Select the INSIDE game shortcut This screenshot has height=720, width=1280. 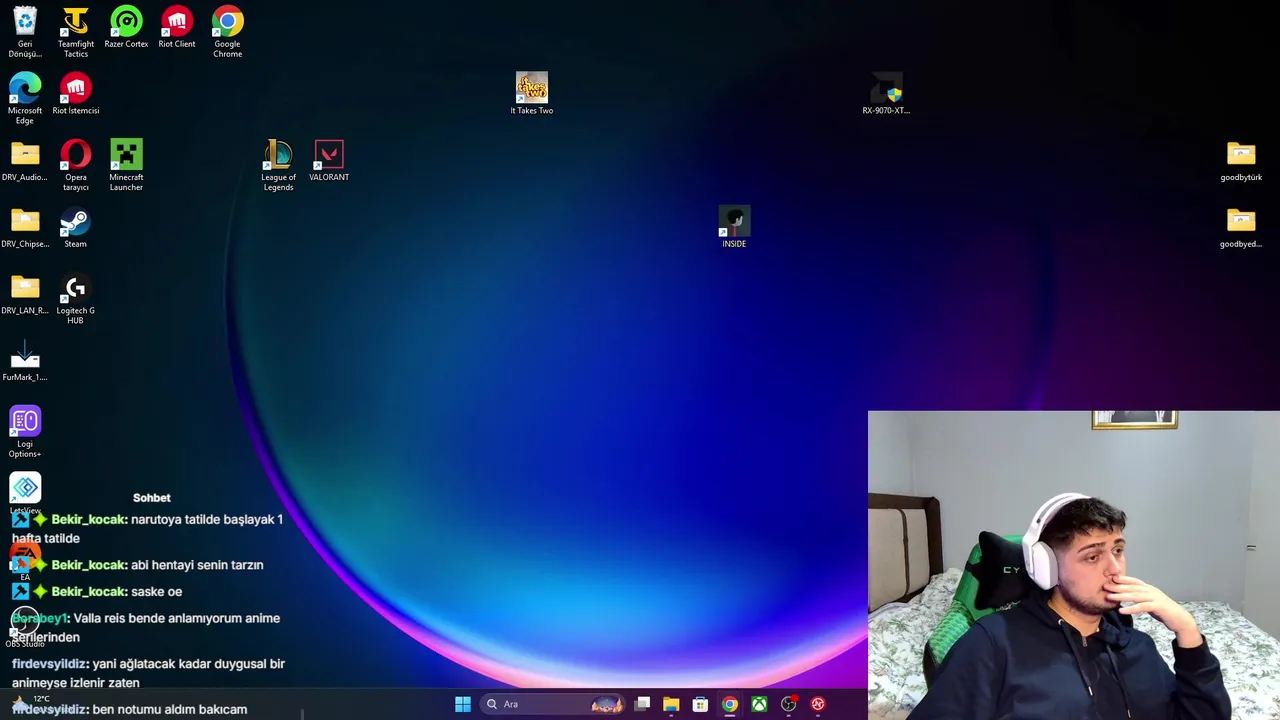tap(734, 228)
